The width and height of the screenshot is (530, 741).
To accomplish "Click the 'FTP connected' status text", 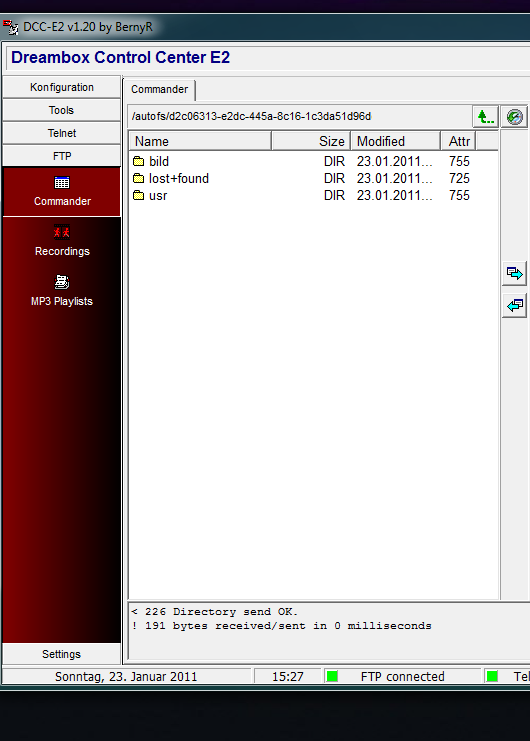I will click(402, 676).
